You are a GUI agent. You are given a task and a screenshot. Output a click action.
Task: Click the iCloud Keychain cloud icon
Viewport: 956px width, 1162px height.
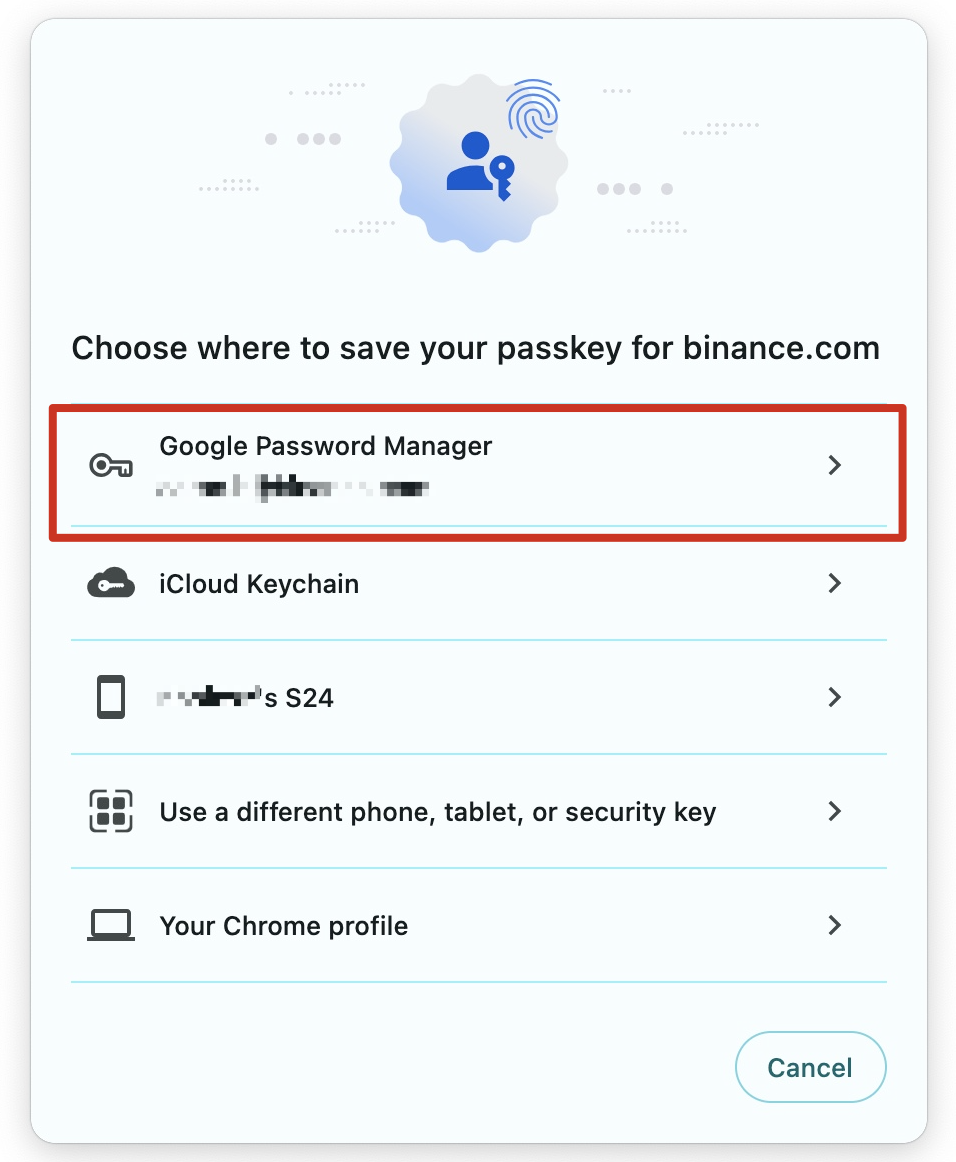pos(110,583)
